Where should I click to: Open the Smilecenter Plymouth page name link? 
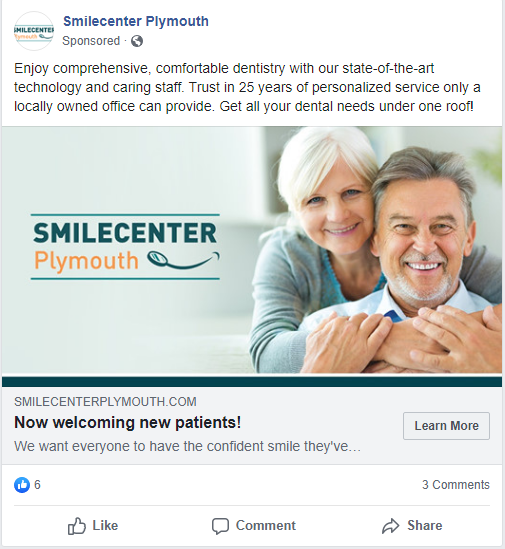pos(136,21)
